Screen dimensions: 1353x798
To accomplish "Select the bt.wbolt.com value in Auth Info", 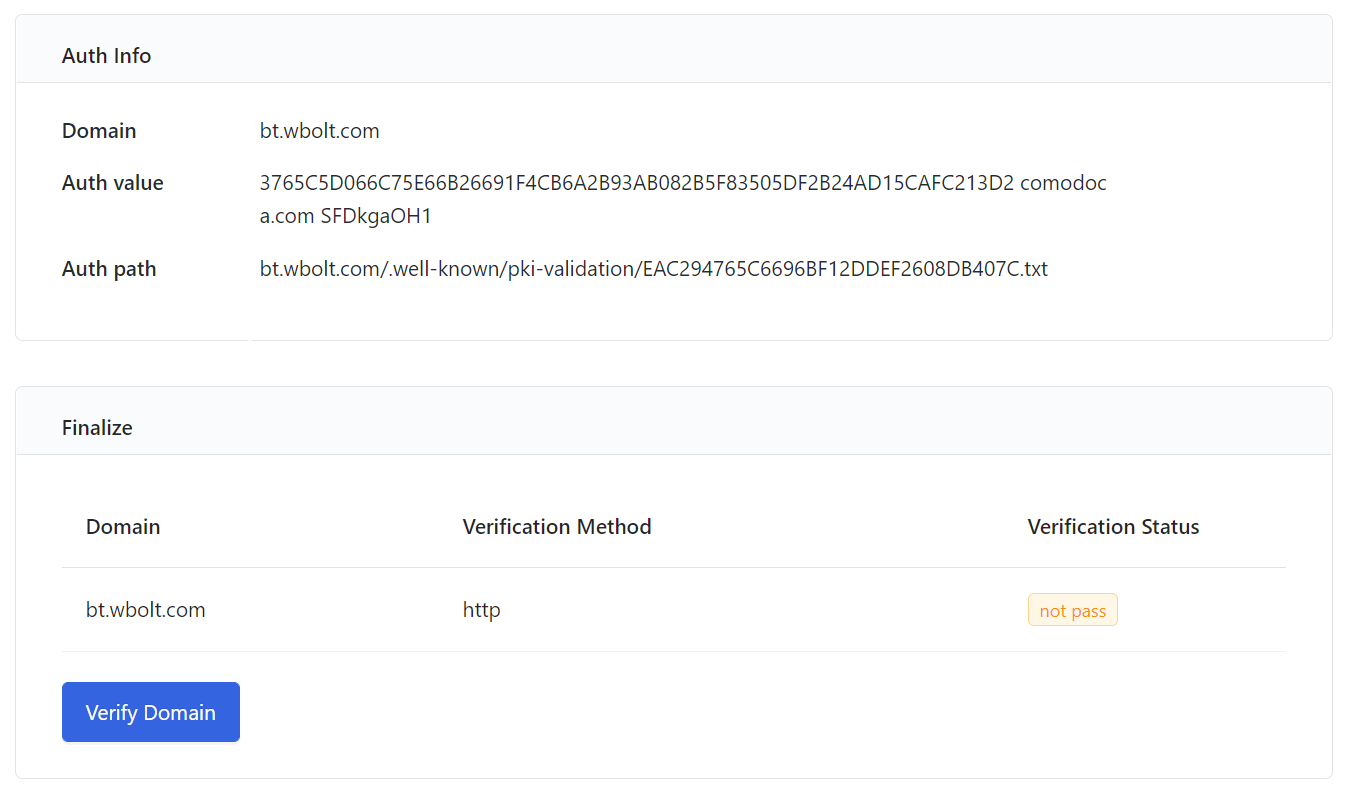I will point(319,131).
